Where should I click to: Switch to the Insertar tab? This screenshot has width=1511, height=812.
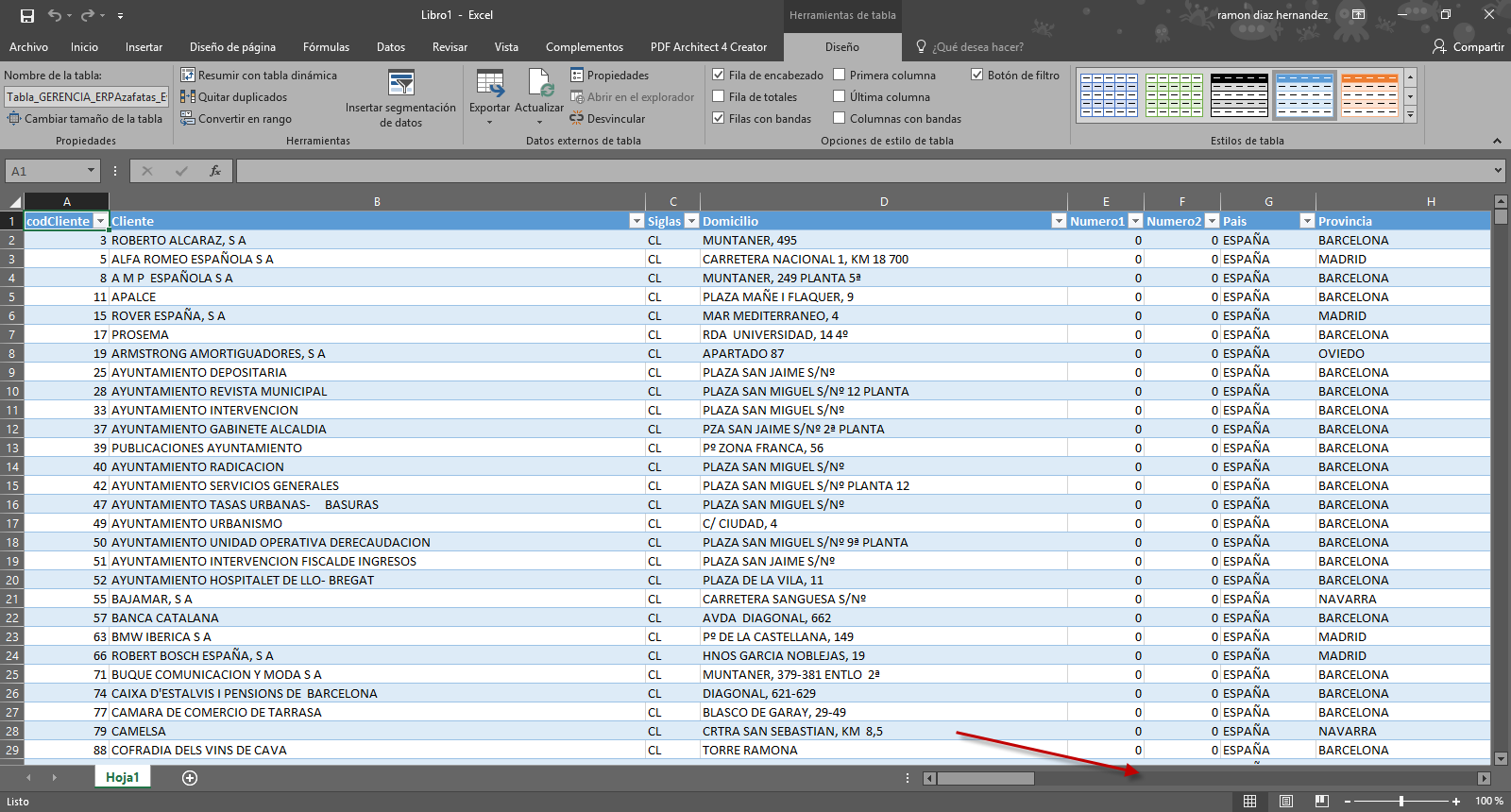(x=144, y=47)
